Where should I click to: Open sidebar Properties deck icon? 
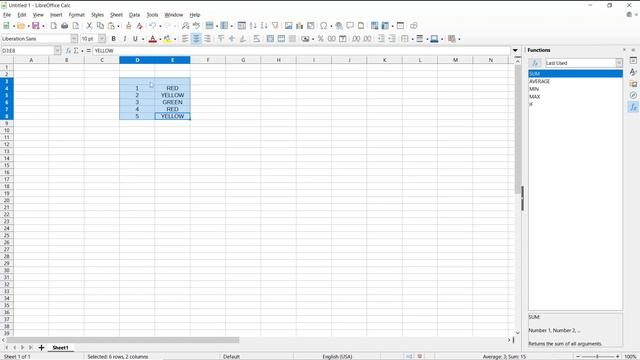click(633, 60)
